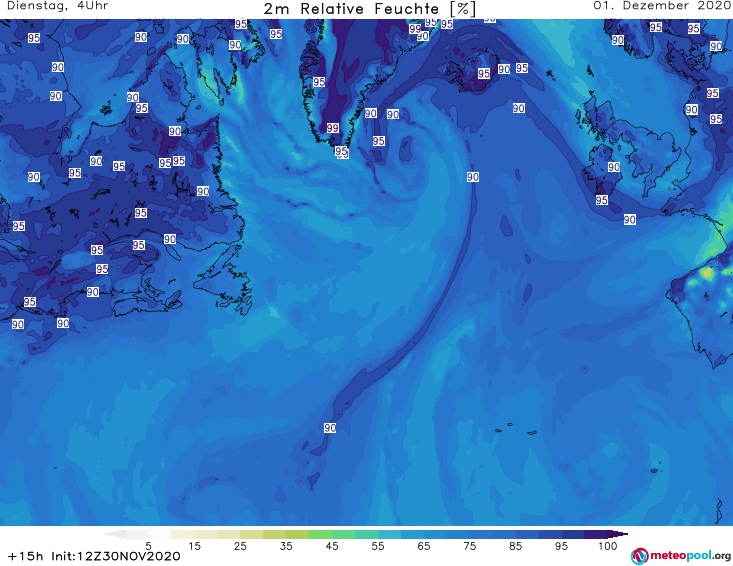Image resolution: width=733 pixels, height=566 pixels.
Task: Pick the dark purple arrow end of color scale
Action: (618, 534)
